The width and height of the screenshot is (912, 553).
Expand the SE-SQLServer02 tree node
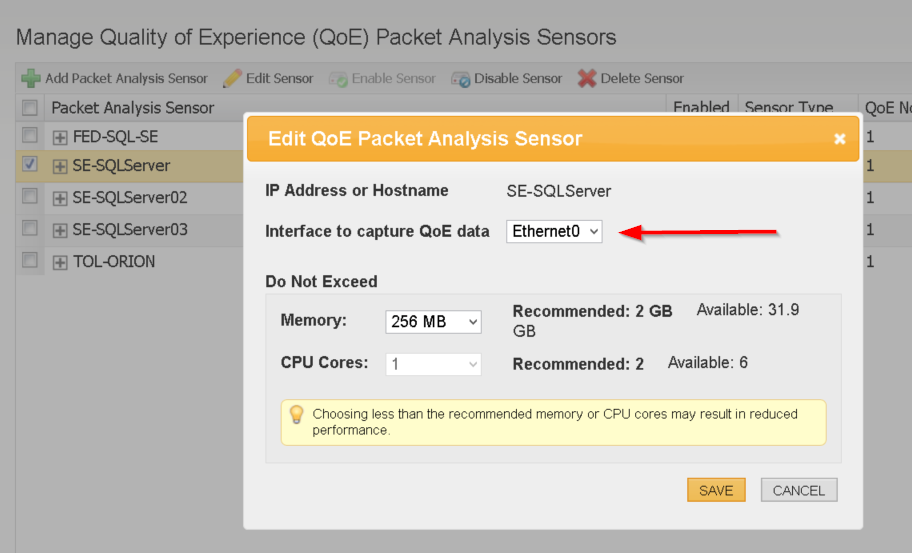60,199
